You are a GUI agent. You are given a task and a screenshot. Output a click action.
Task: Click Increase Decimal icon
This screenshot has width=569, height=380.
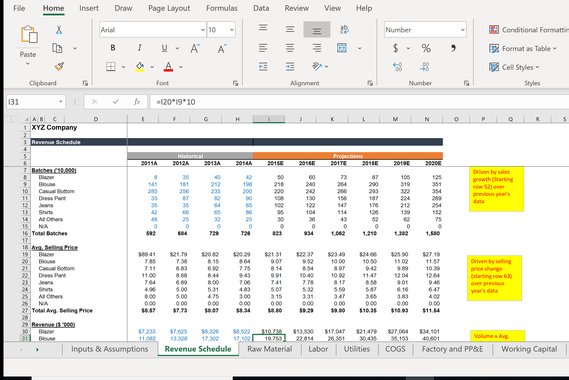[397, 66]
